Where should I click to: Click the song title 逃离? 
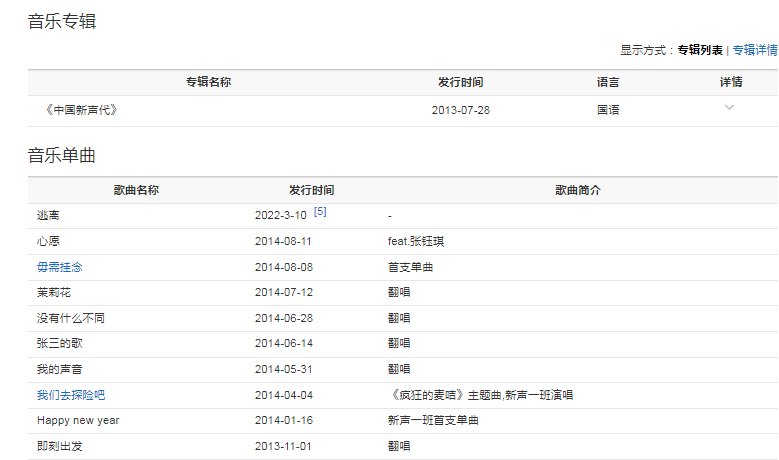coord(49,216)
